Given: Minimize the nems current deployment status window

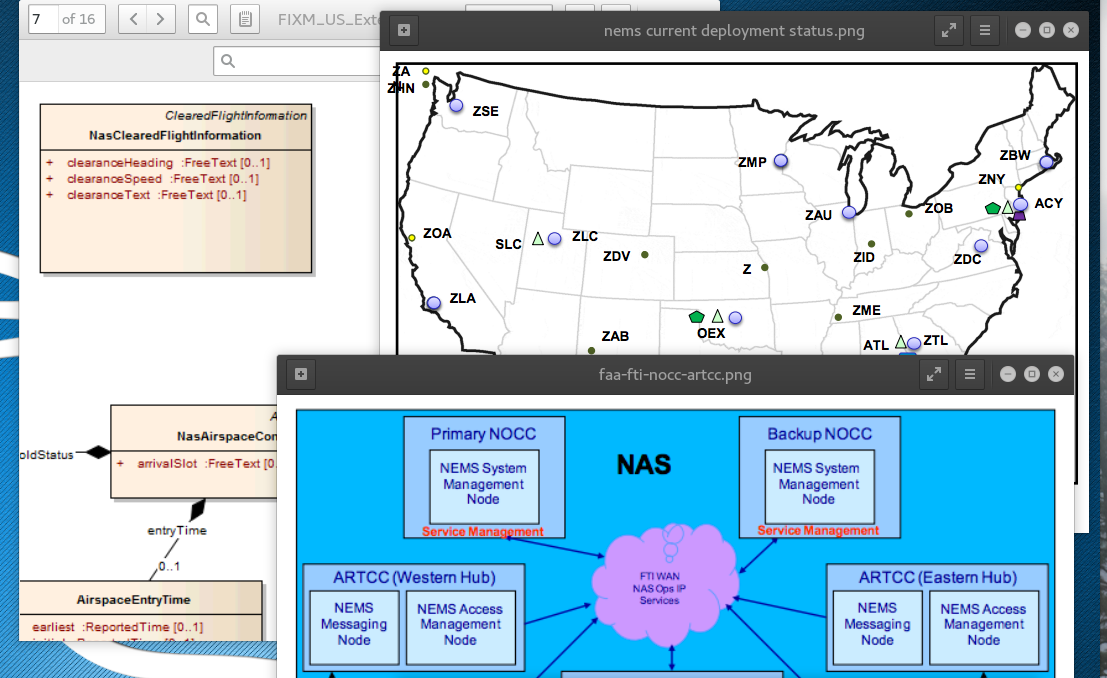Looking at the screenshot, I should point(1023,30).
